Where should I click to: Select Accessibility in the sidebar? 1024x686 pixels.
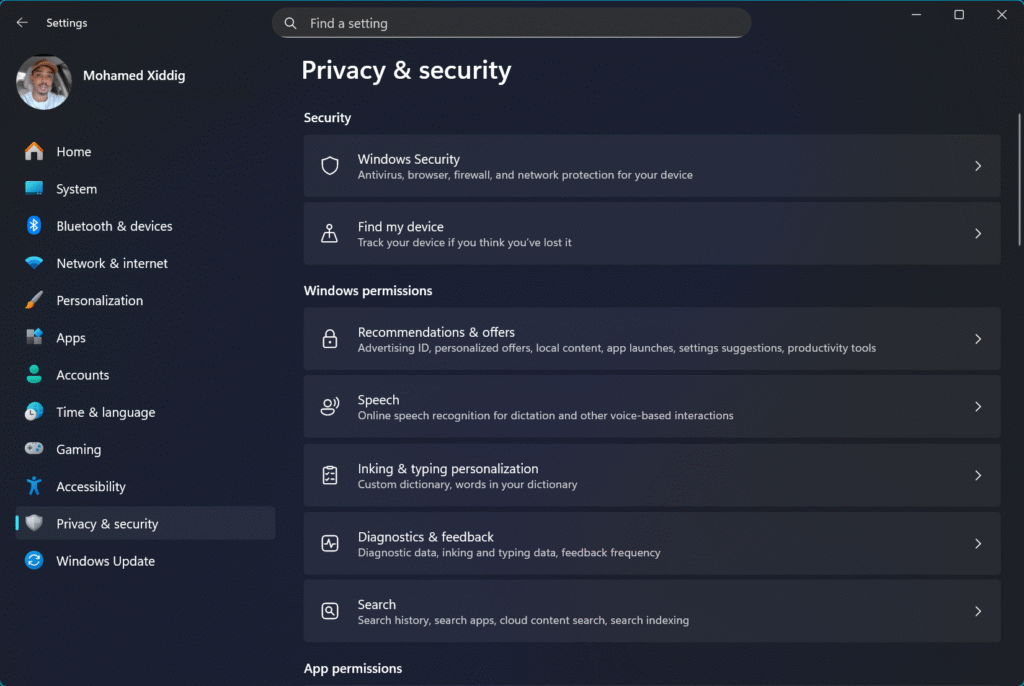click(91, 487)
